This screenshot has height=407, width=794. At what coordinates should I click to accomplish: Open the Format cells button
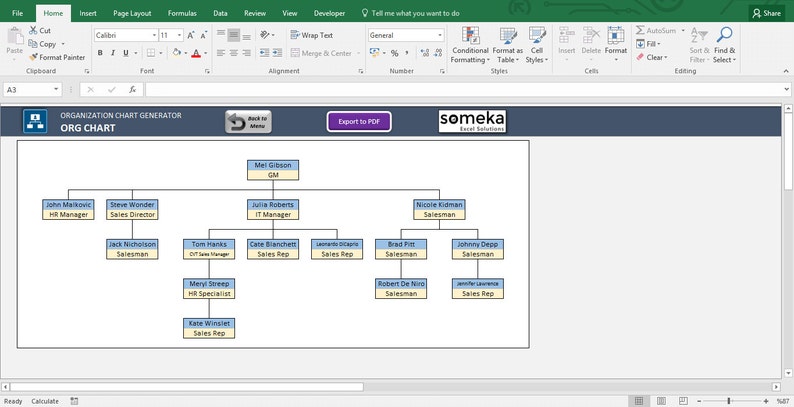click(616, 46)
